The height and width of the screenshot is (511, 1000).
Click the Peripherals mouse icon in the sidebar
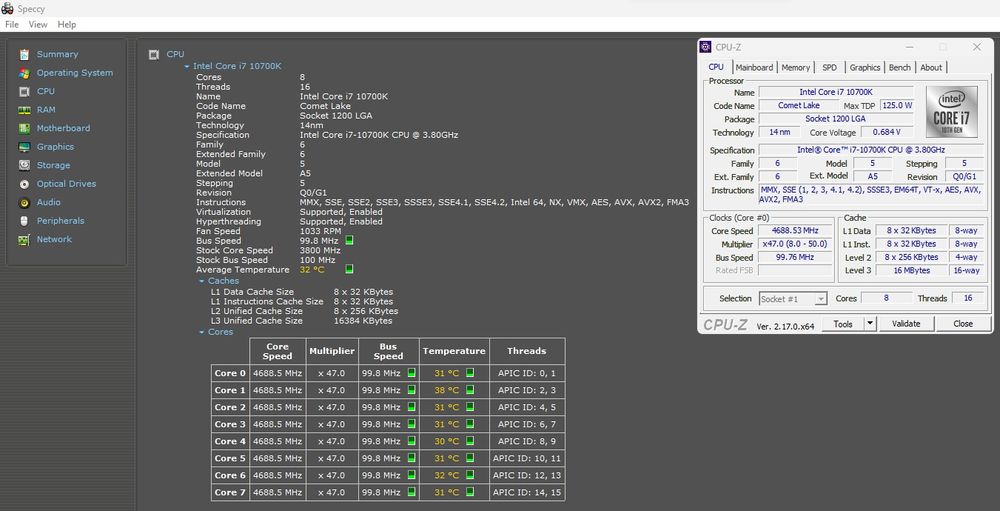pyautogui.click(x=24, y=221)
